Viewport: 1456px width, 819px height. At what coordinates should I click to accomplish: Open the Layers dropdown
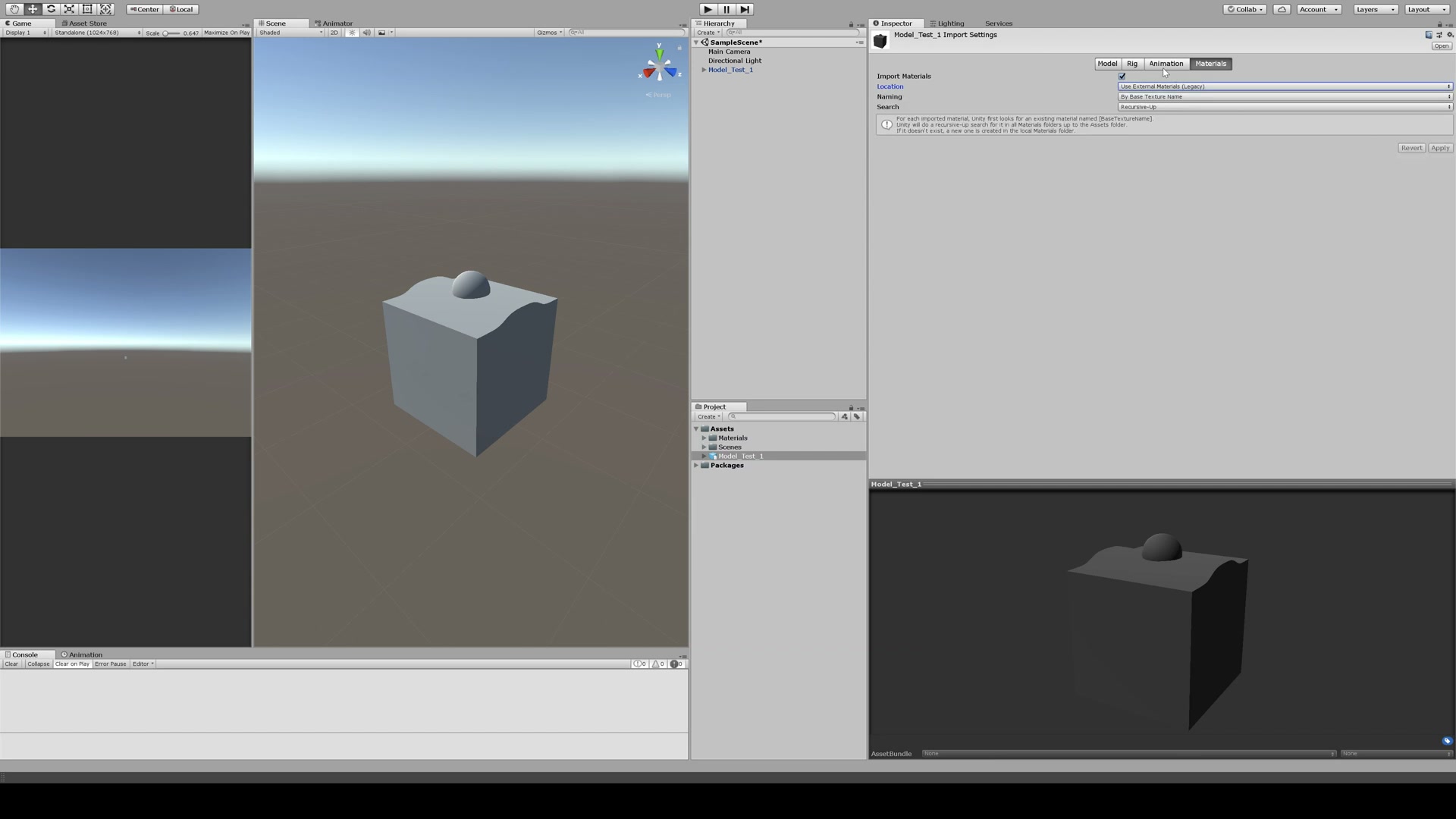[1375, 9]
